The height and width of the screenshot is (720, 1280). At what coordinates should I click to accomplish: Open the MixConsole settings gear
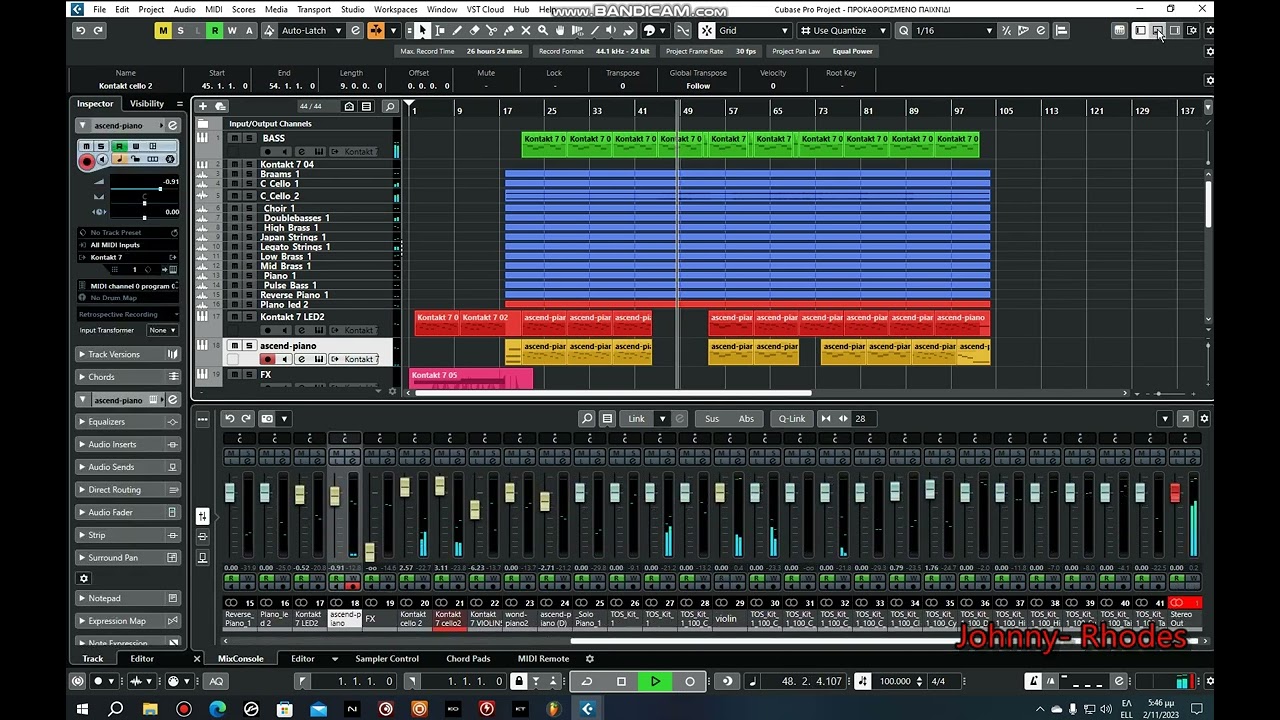point(1204,419)
